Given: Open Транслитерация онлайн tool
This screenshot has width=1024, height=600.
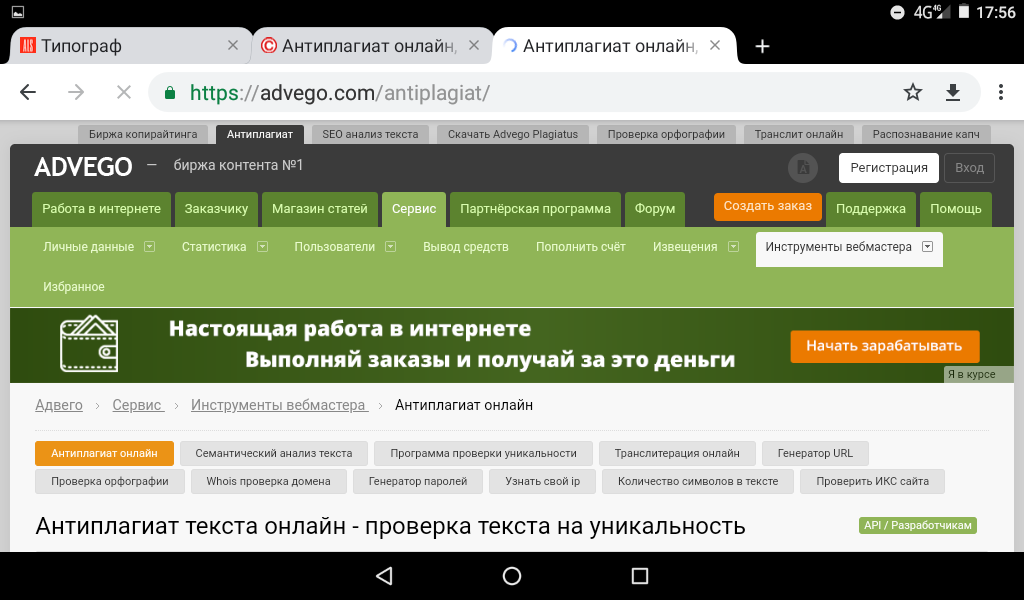Looking at the screenshot, I should tap(677, 453).
